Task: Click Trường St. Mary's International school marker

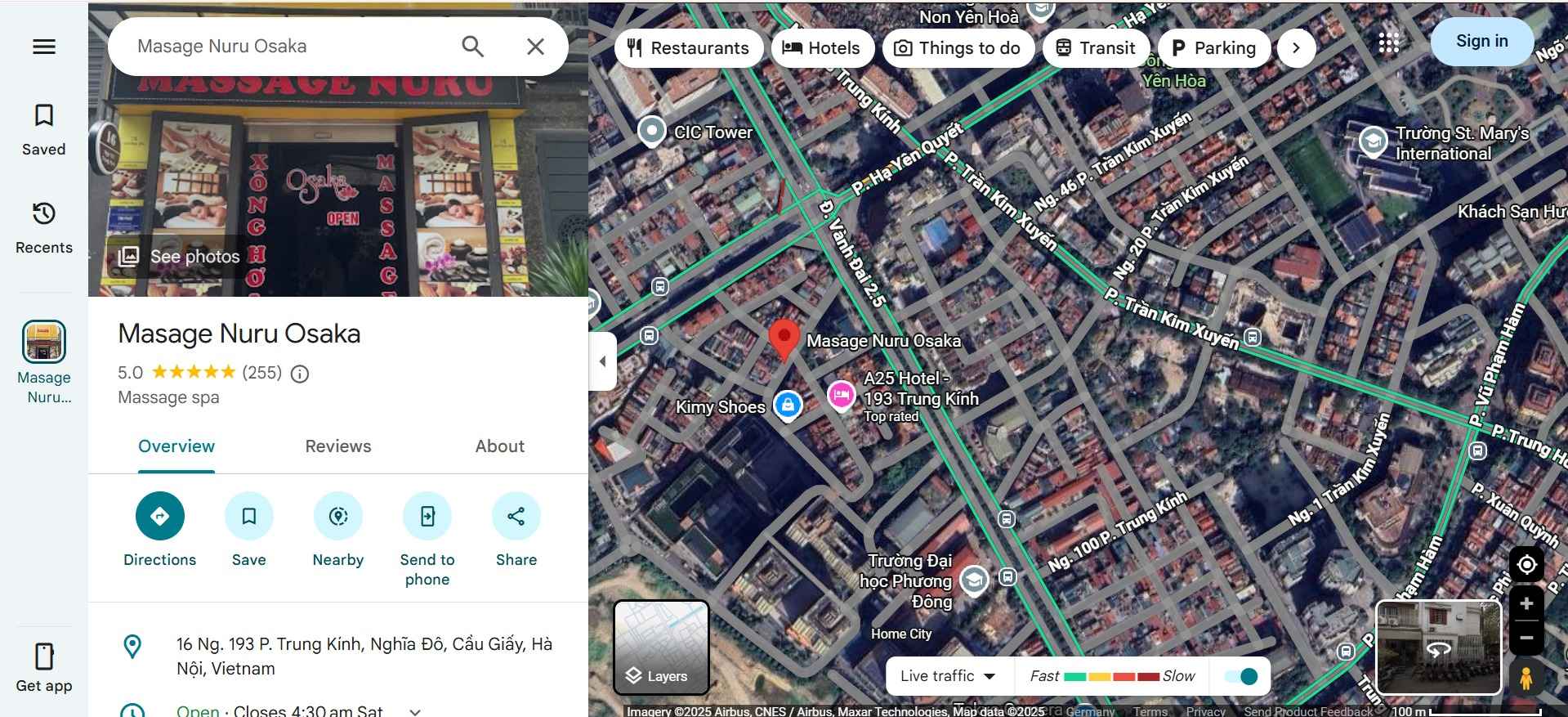Action: pyautogui.click(x=1373, y=141)
